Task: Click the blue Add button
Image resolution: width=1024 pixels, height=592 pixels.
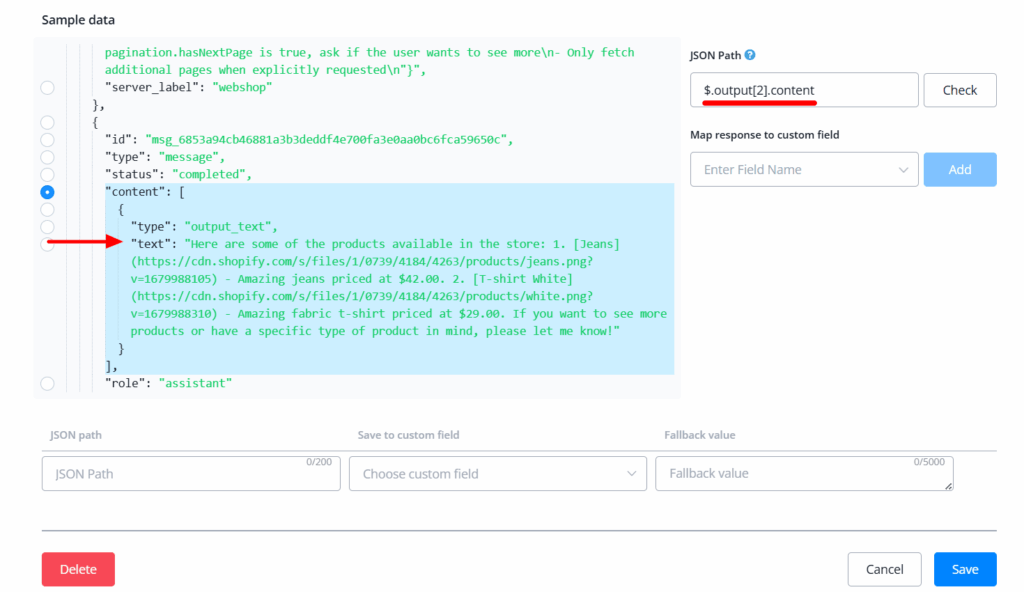Action: click(x=959, y=170)
